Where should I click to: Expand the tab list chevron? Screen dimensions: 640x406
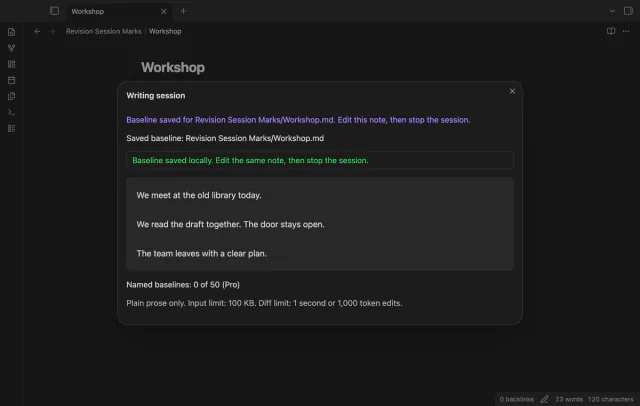point(612,11)
